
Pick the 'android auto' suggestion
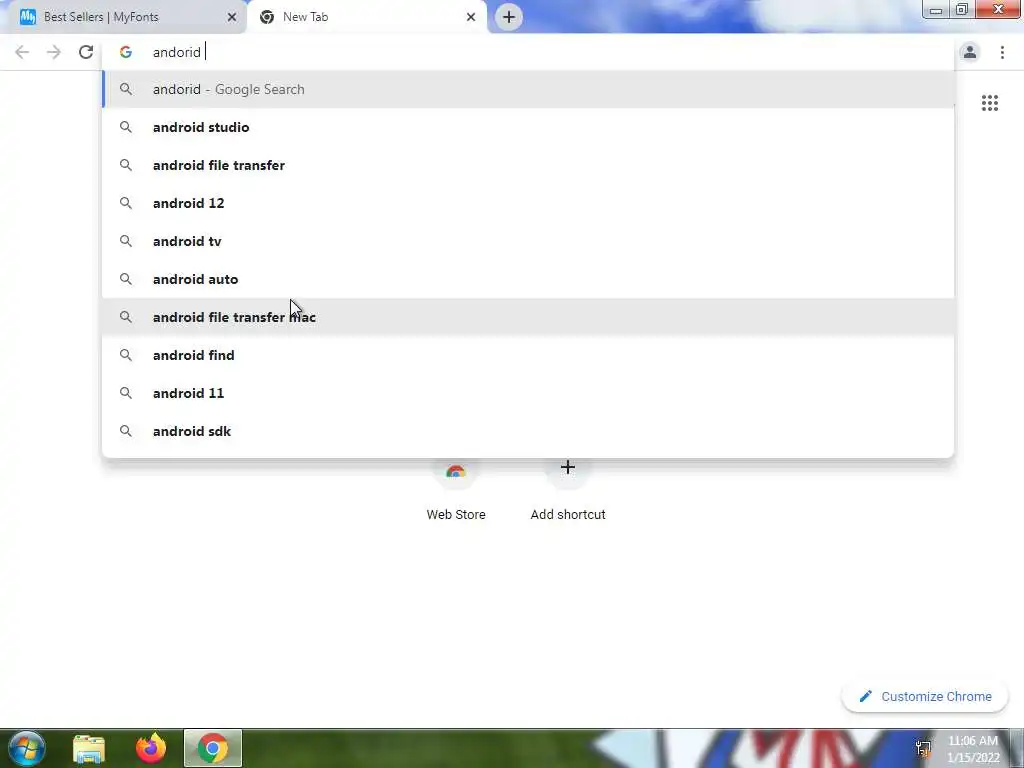pyautogui.click(x=528, y=279)
